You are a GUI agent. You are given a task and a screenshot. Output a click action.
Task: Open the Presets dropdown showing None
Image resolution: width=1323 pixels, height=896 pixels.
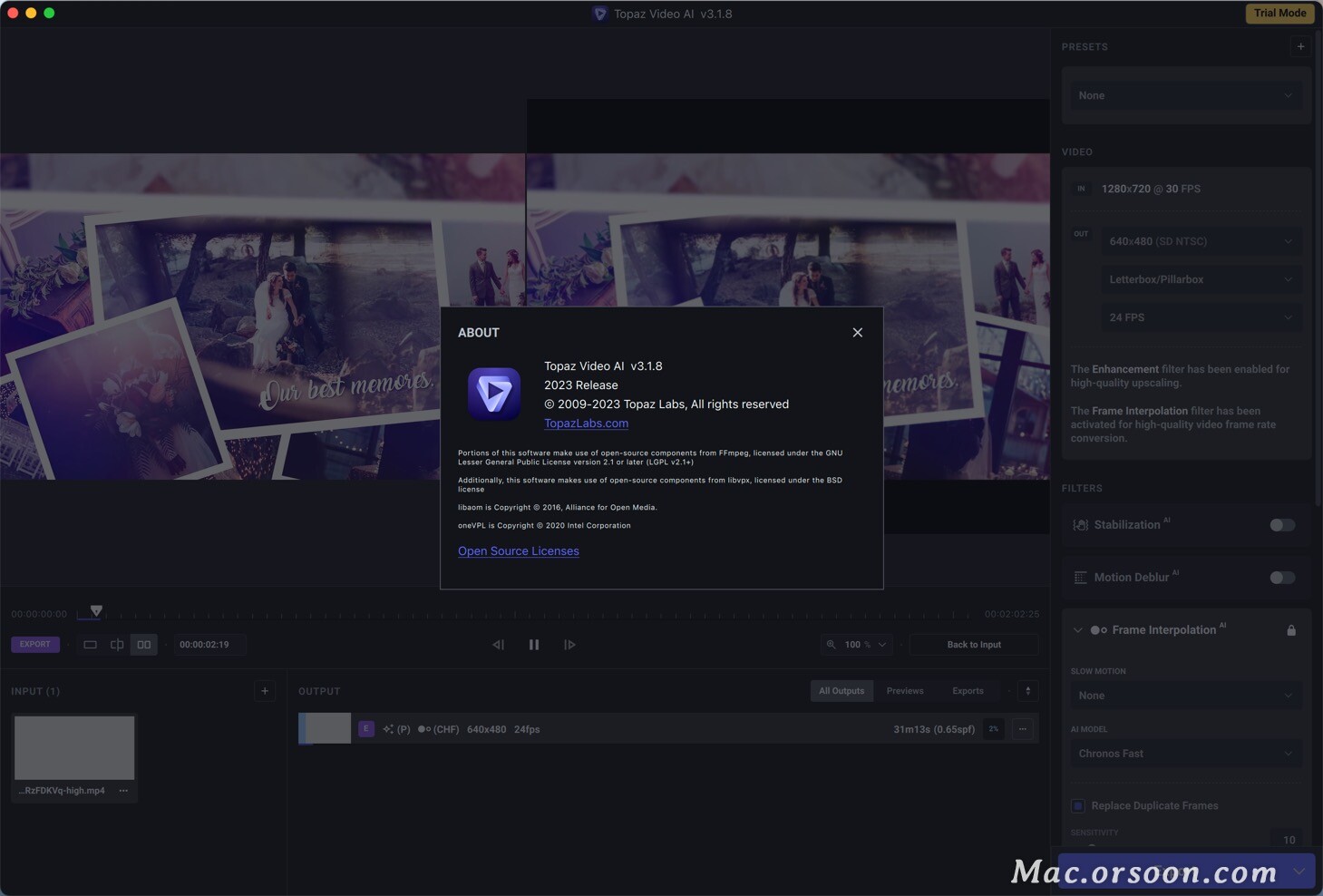click(1185, 95)
